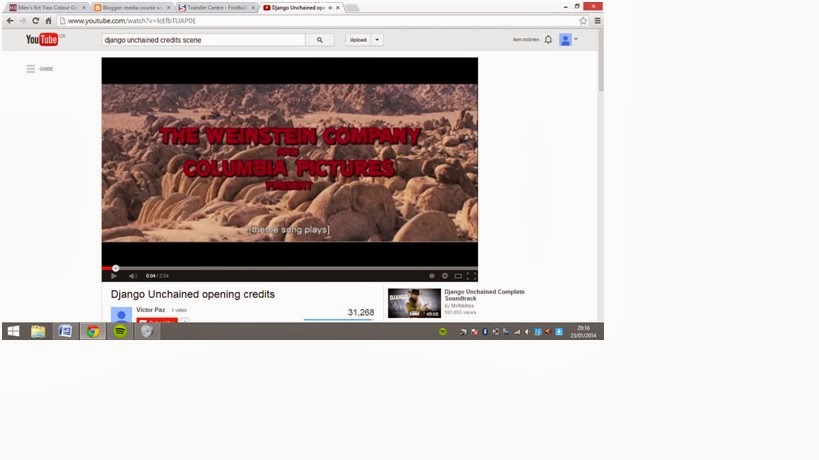Enter fullscreen on the video player
The width and height of the screenshot is (819, 460).
click(x=471, y=276)
